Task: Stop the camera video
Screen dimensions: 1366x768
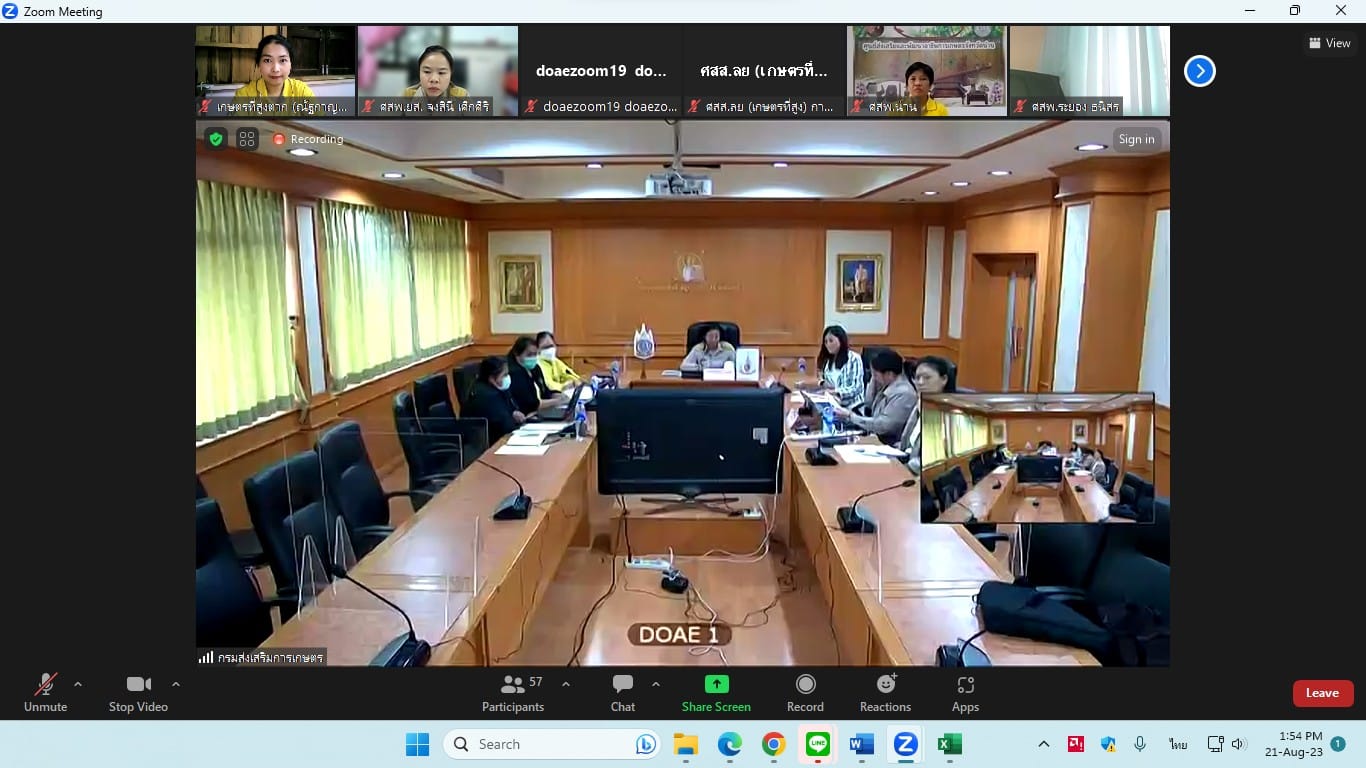Action: coord(138,693)
